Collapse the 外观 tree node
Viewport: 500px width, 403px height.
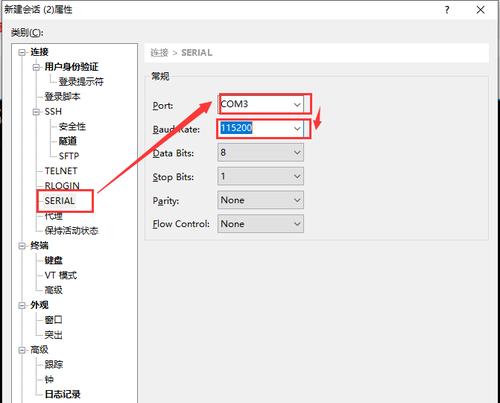click(x=22, y=305)
